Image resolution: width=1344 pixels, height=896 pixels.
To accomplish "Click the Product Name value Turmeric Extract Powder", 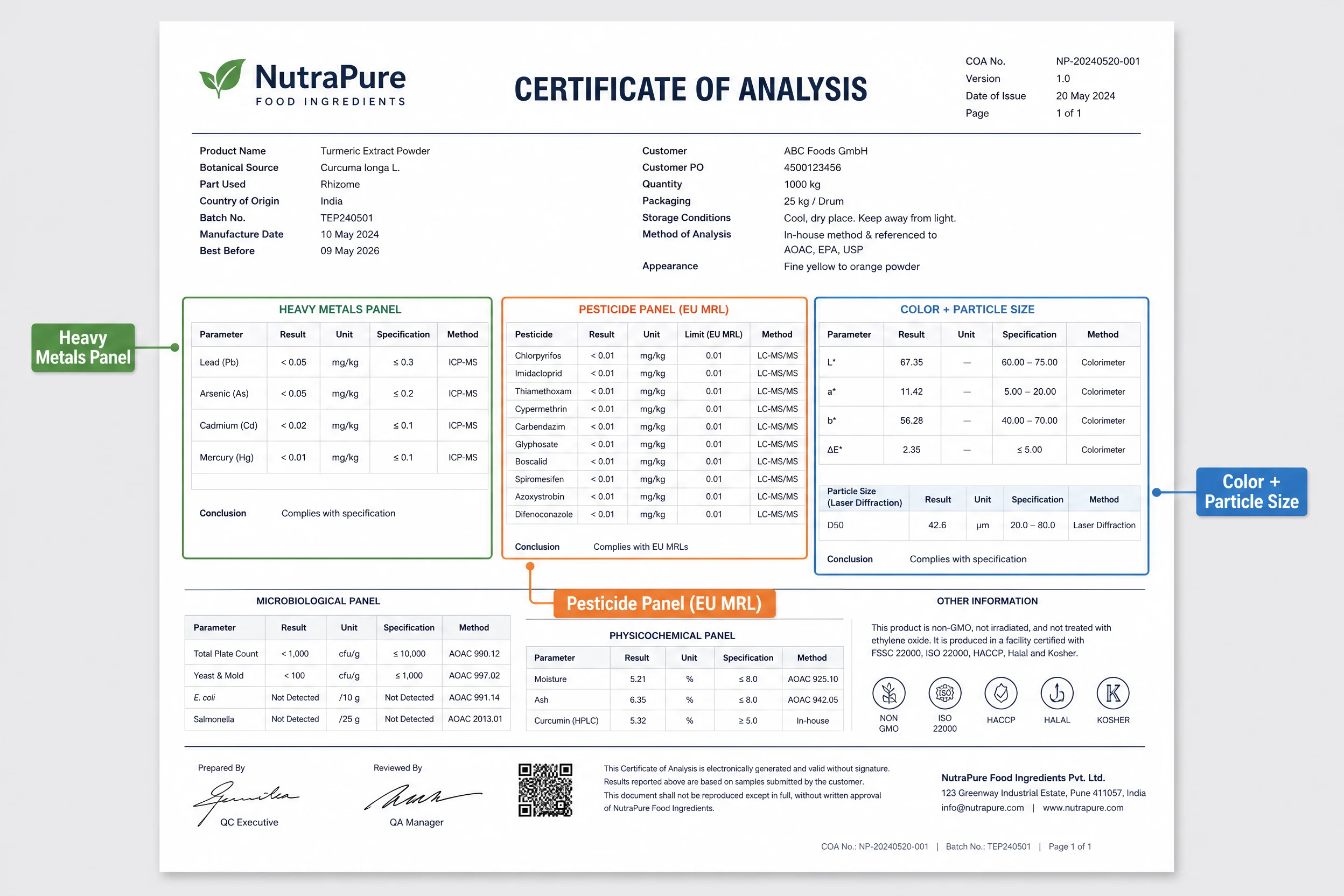I will tap(375, 151).
